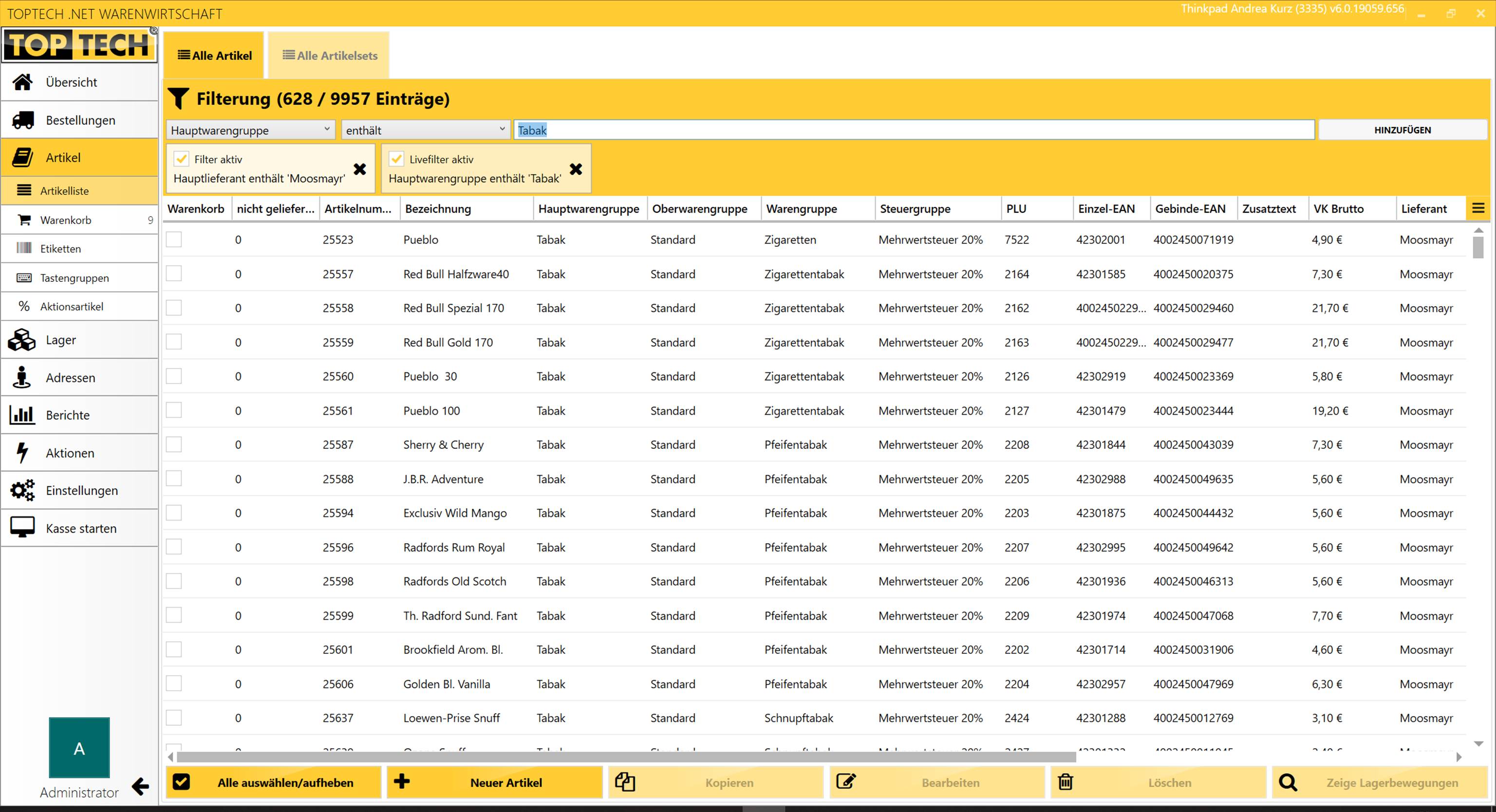
Task: Click the Berichte bar chart icon
Action: (x=22, y=415)
